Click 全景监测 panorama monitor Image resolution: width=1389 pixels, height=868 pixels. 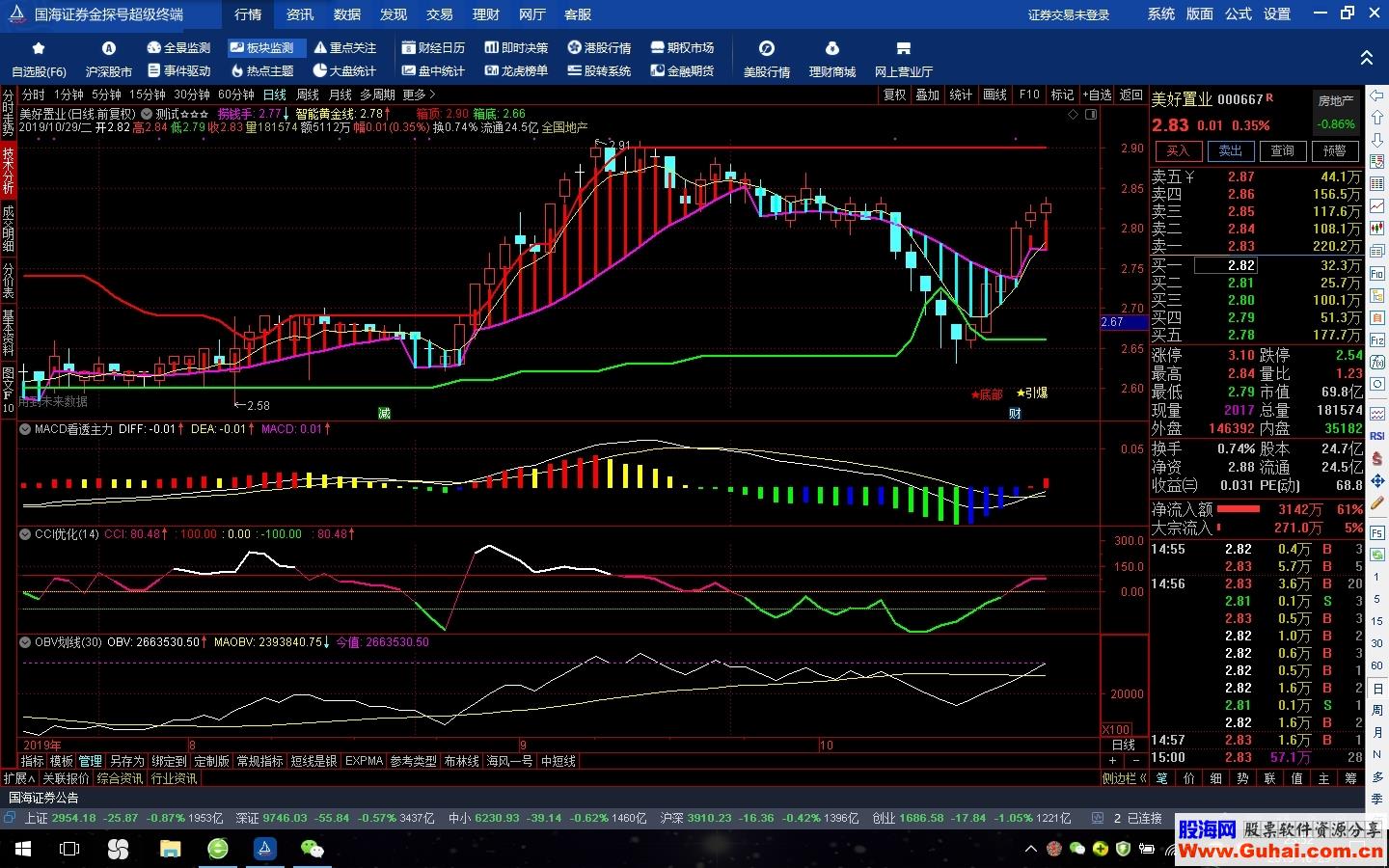click(179, 47)
